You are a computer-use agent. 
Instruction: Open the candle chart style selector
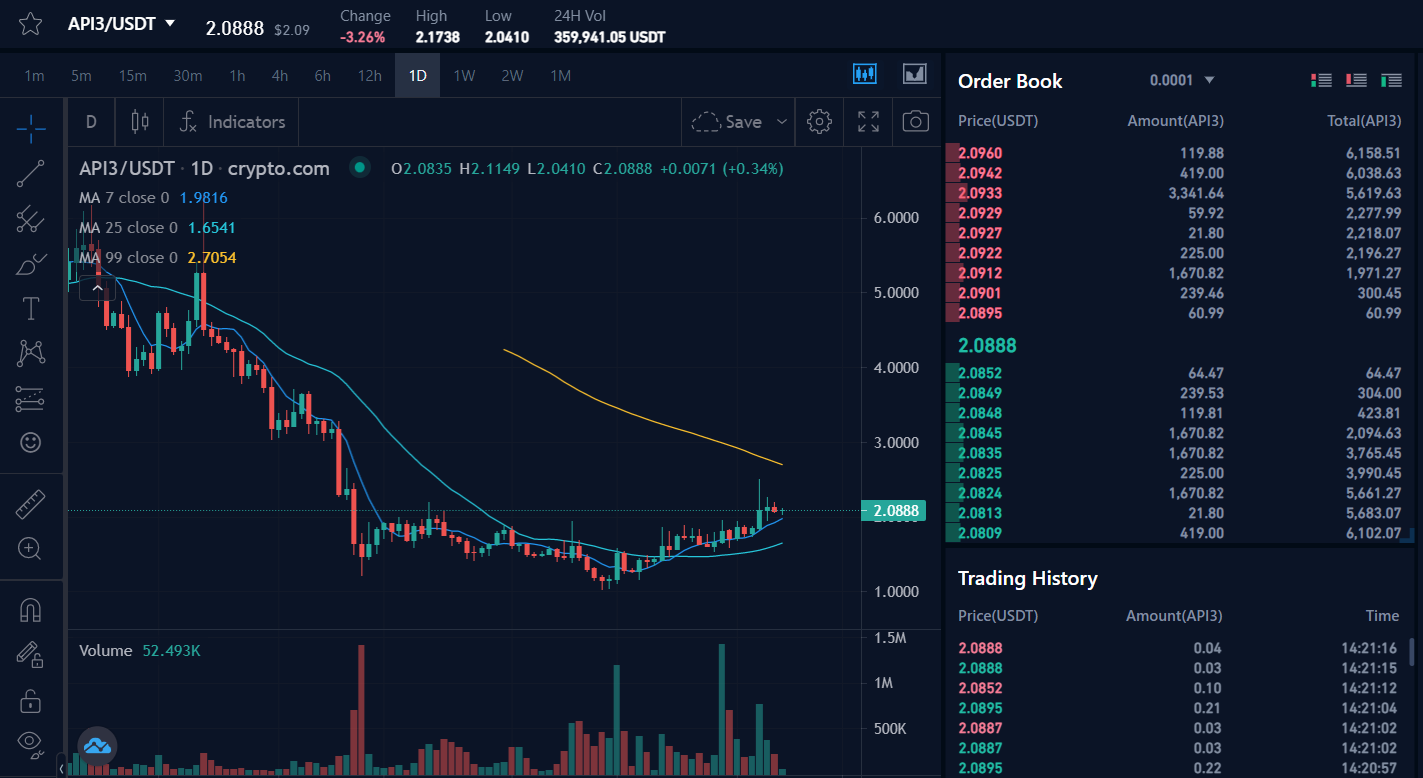[x=139, y=122]
